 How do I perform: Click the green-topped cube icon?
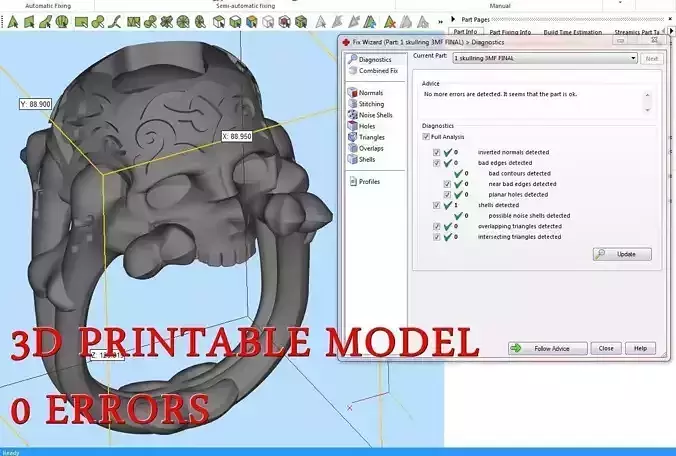tap(235, 22)
